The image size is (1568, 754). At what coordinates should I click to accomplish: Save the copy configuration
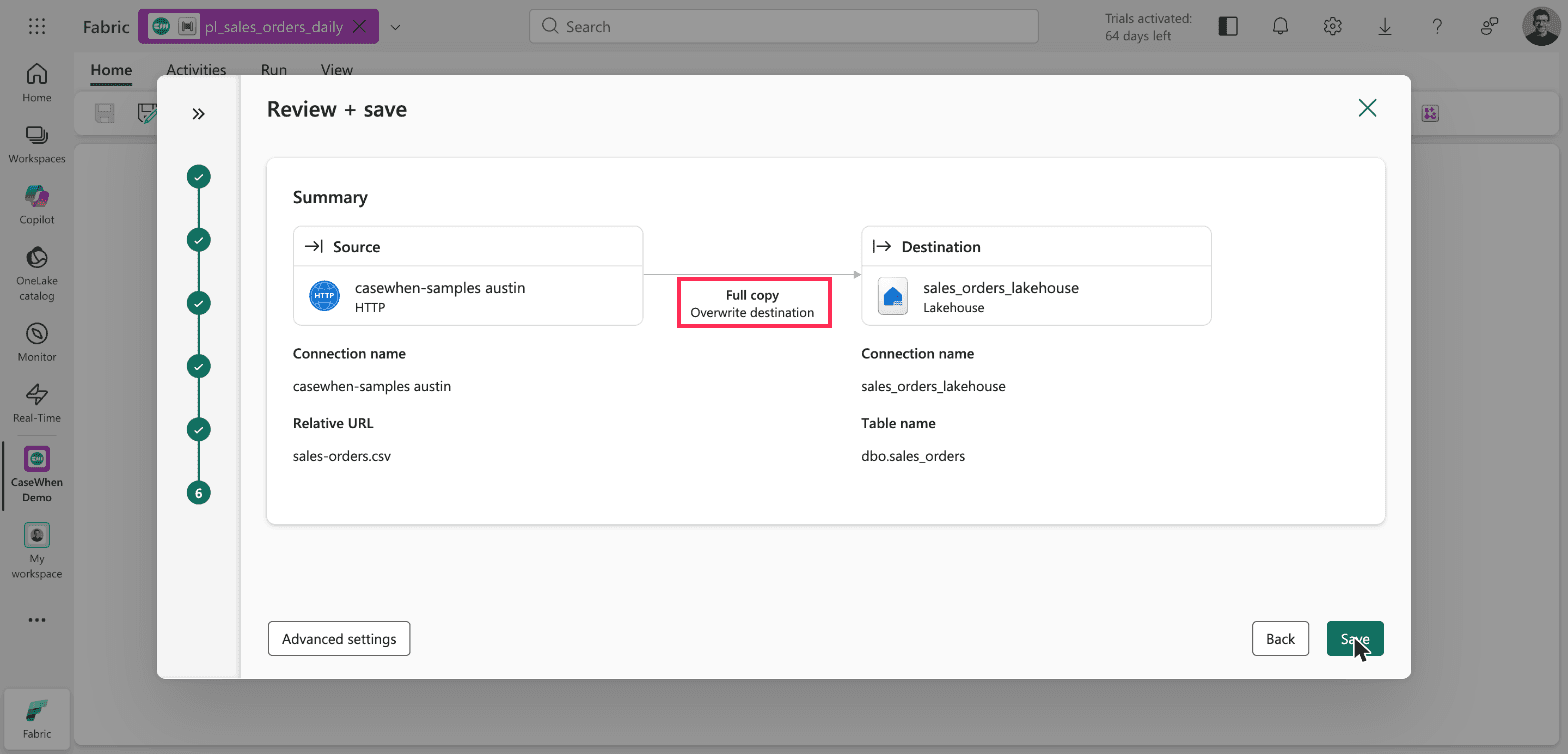1355,639
